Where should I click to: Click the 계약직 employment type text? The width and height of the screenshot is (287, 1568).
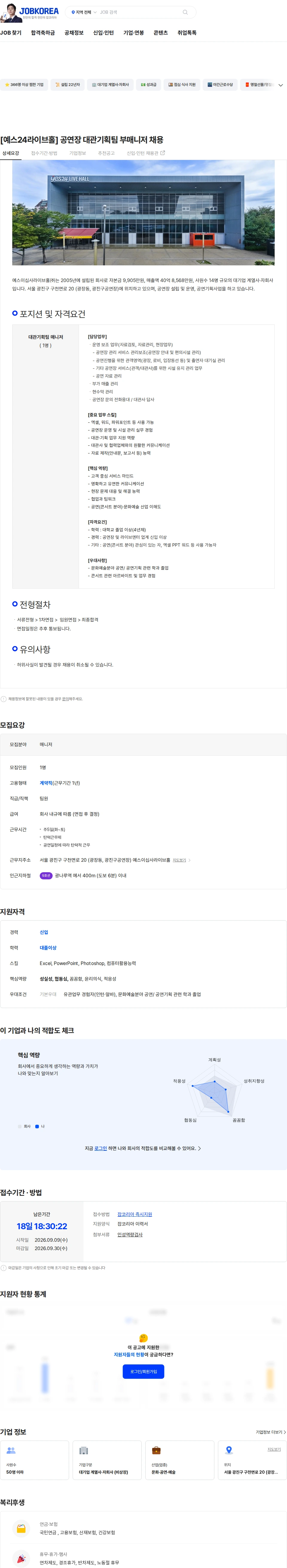[46, 783]
